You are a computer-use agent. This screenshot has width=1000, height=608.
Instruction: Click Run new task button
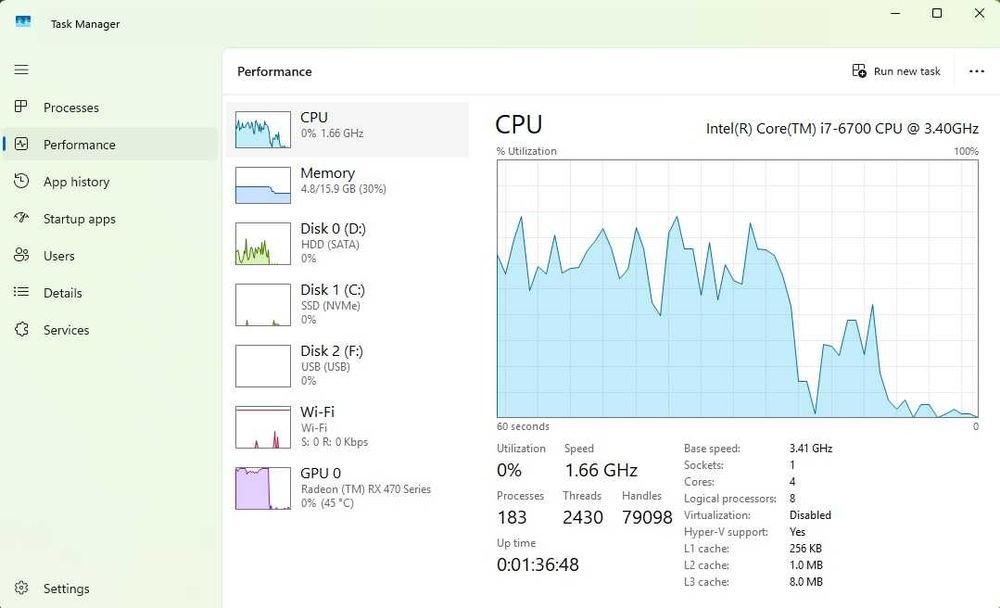[896, 71]
